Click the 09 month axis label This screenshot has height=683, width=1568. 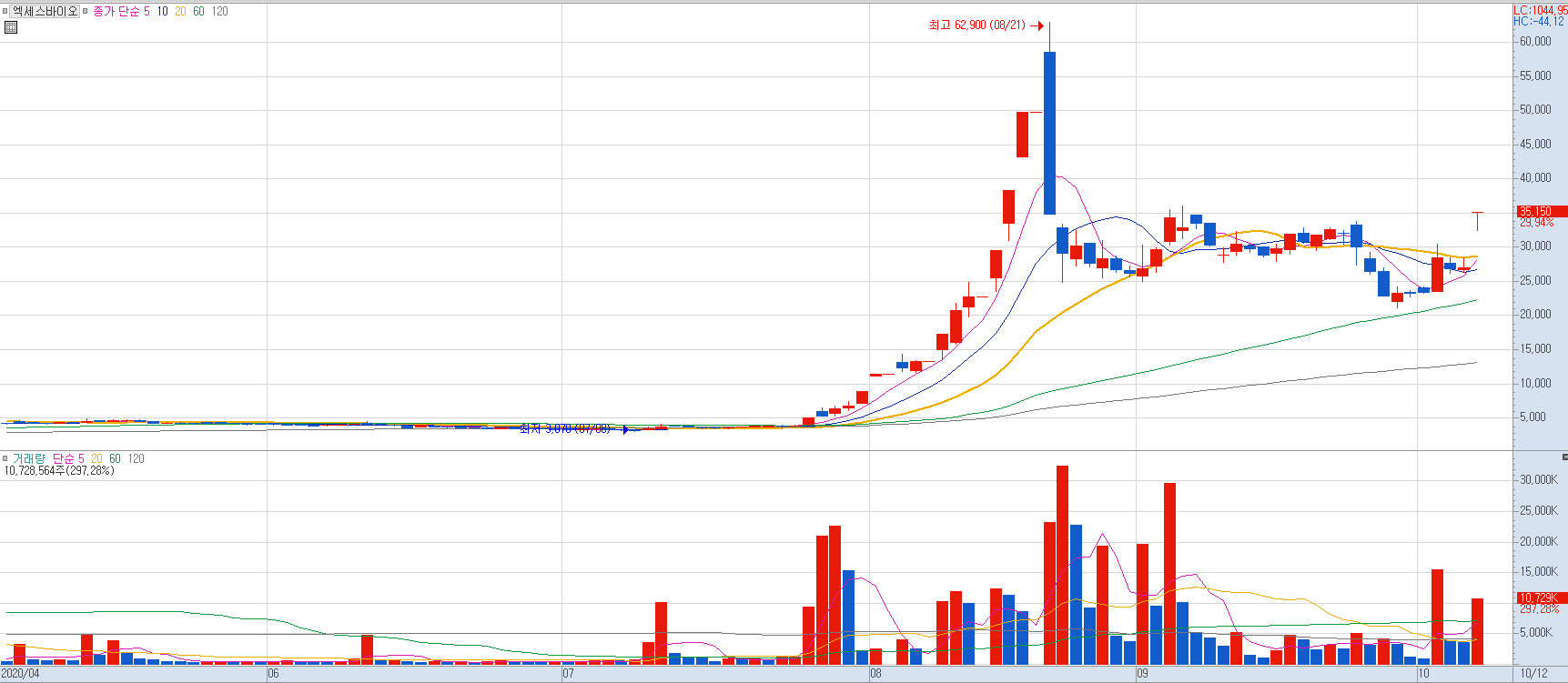tap(1142, 674)
